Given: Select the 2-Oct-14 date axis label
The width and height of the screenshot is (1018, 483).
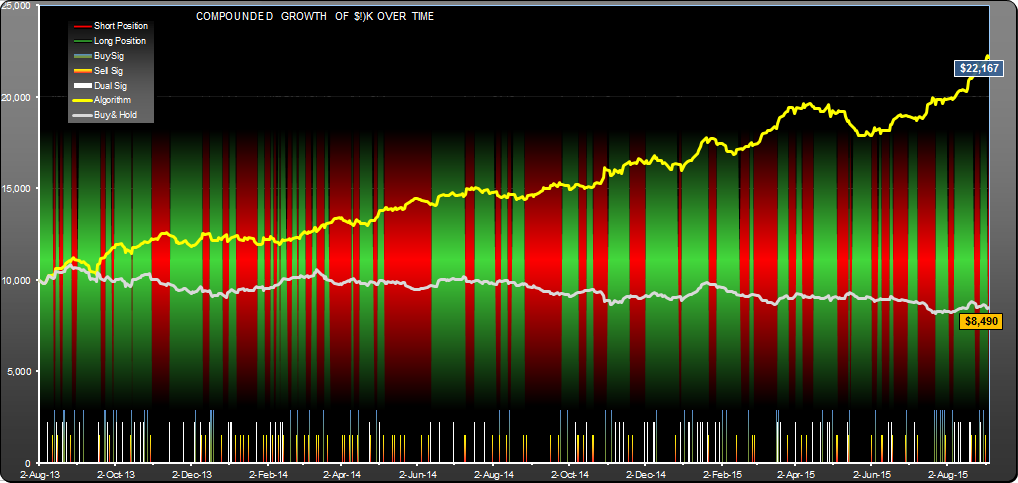Looking at the screenshot, I should point(568,473).
